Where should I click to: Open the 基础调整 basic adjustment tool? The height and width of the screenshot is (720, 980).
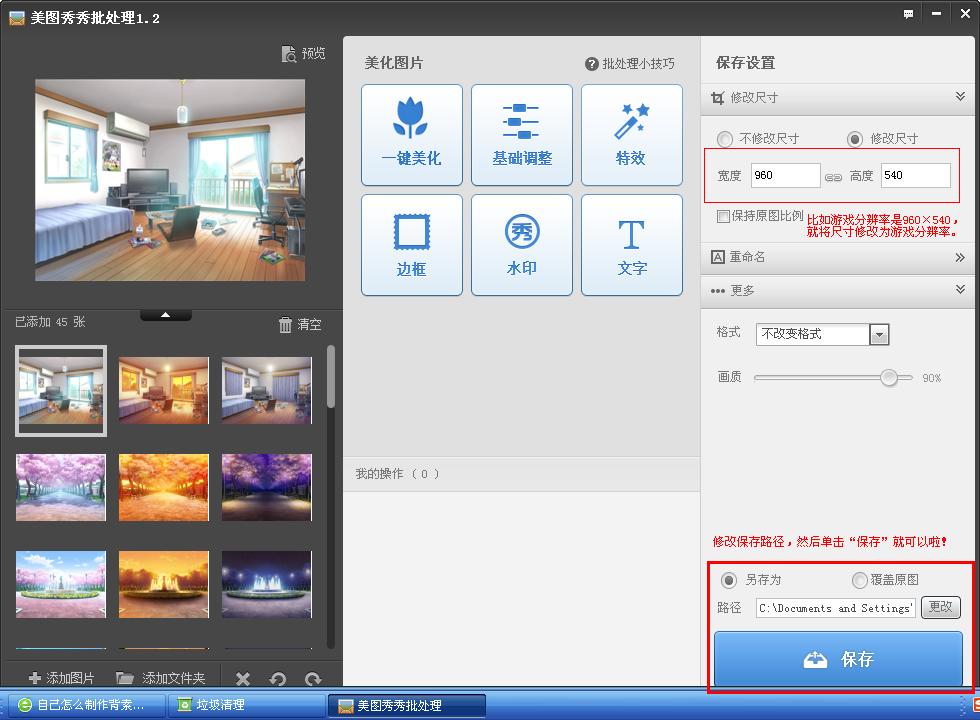[522, 135]
